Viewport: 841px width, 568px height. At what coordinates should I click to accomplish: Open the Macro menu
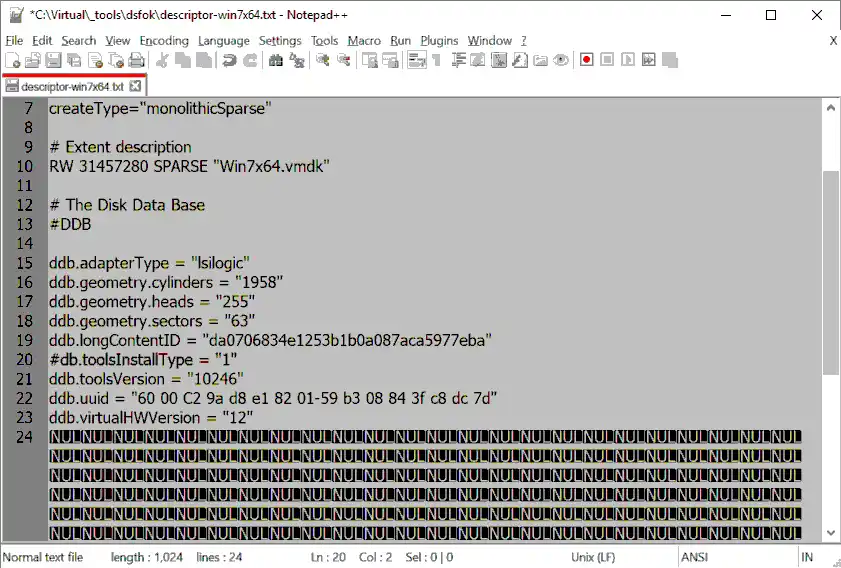pos(364,41)
